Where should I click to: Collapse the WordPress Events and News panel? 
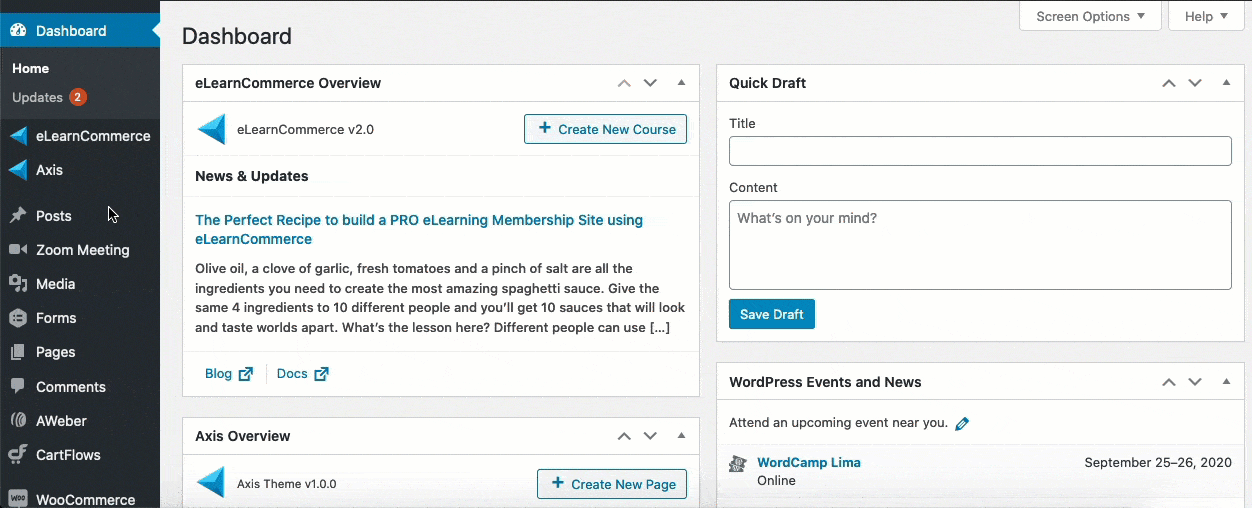coord(1226,382)
